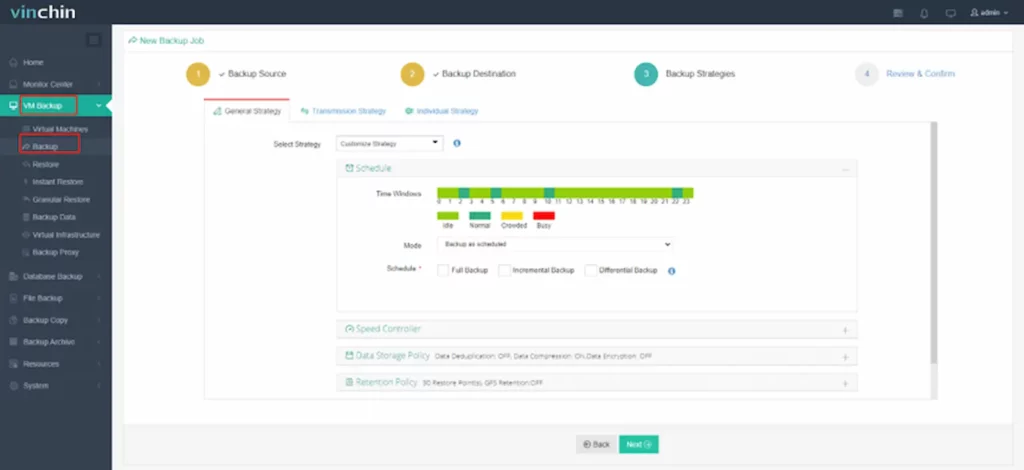Expand the Speed Controller section

597,329
